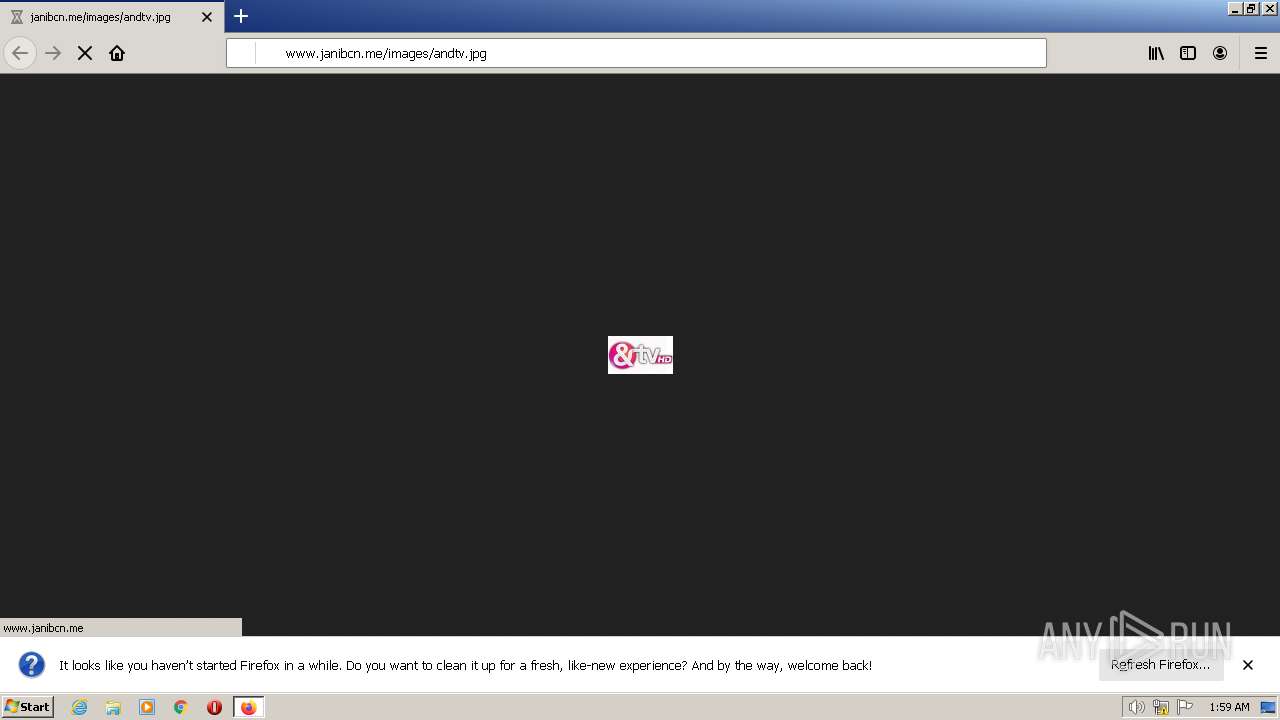
Task: Launch Google Chrome from taskbar
Action: [x=181, y=707]
